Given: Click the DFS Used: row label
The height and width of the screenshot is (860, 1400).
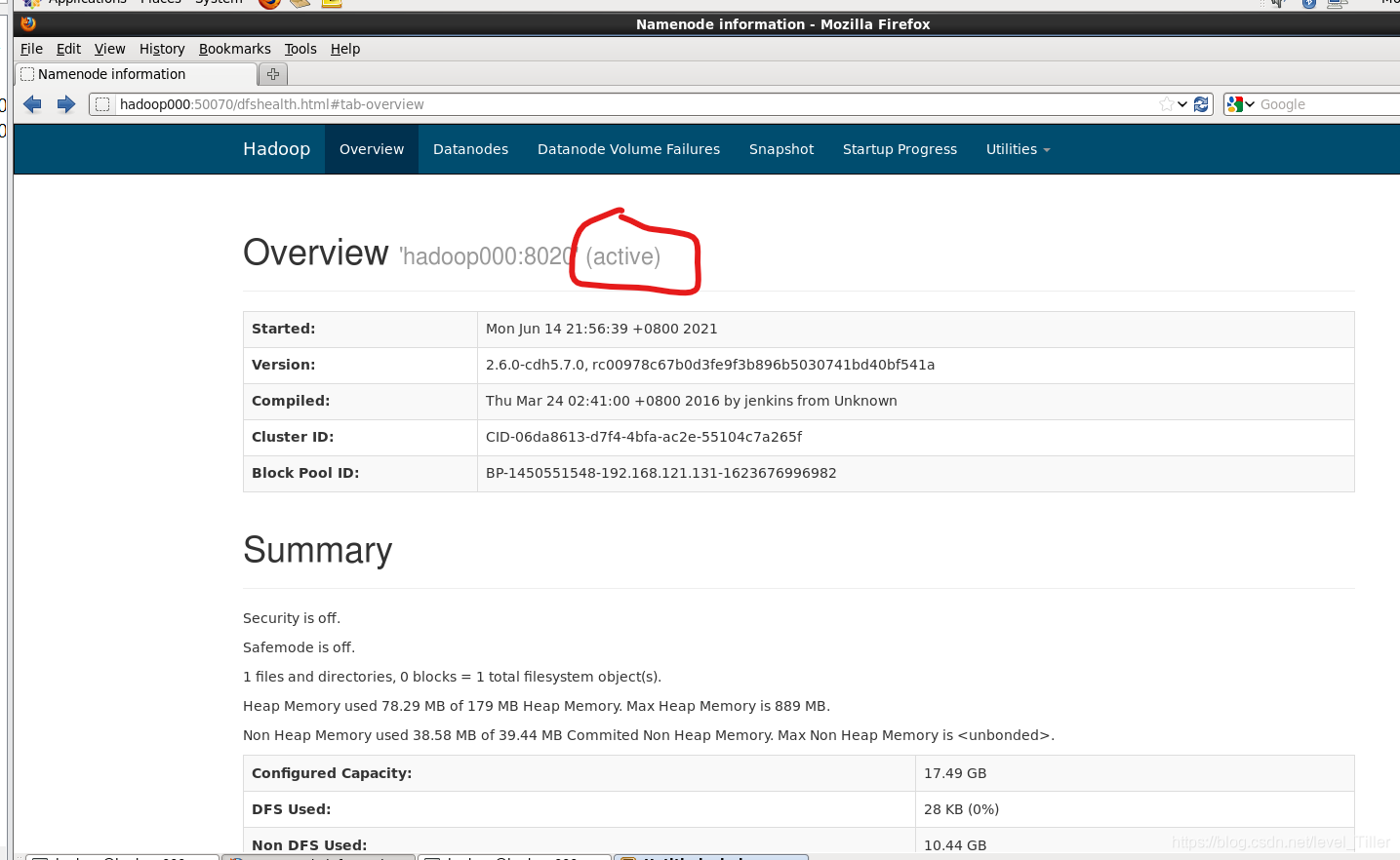Looking at the screenshot, I should 291,809.
